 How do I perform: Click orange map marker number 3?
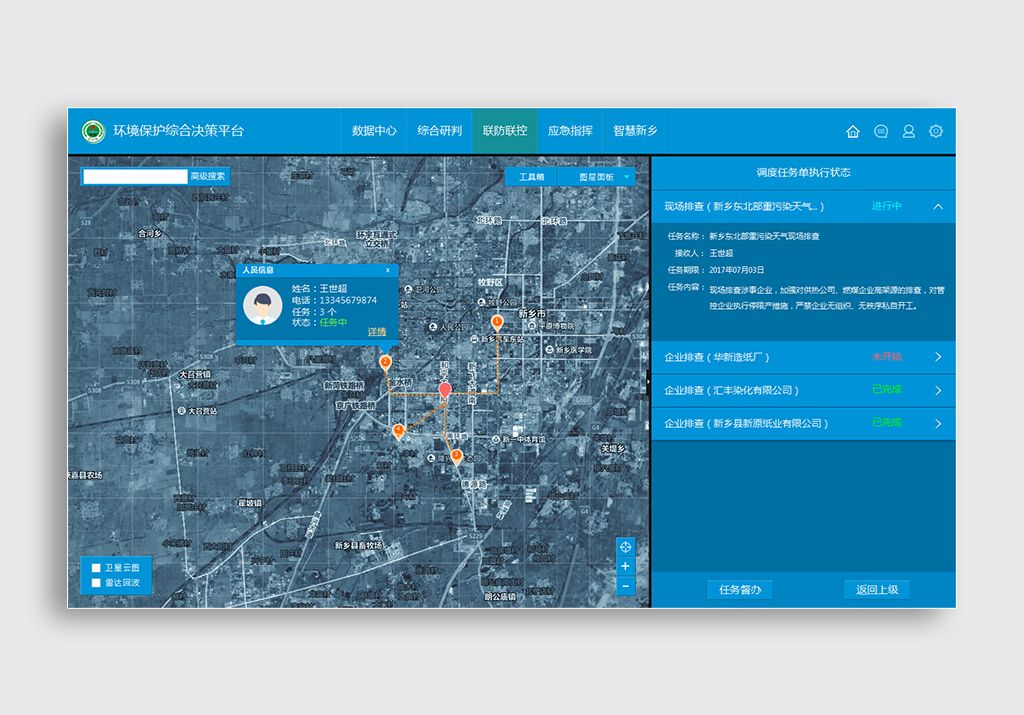(x=456, y=456)
